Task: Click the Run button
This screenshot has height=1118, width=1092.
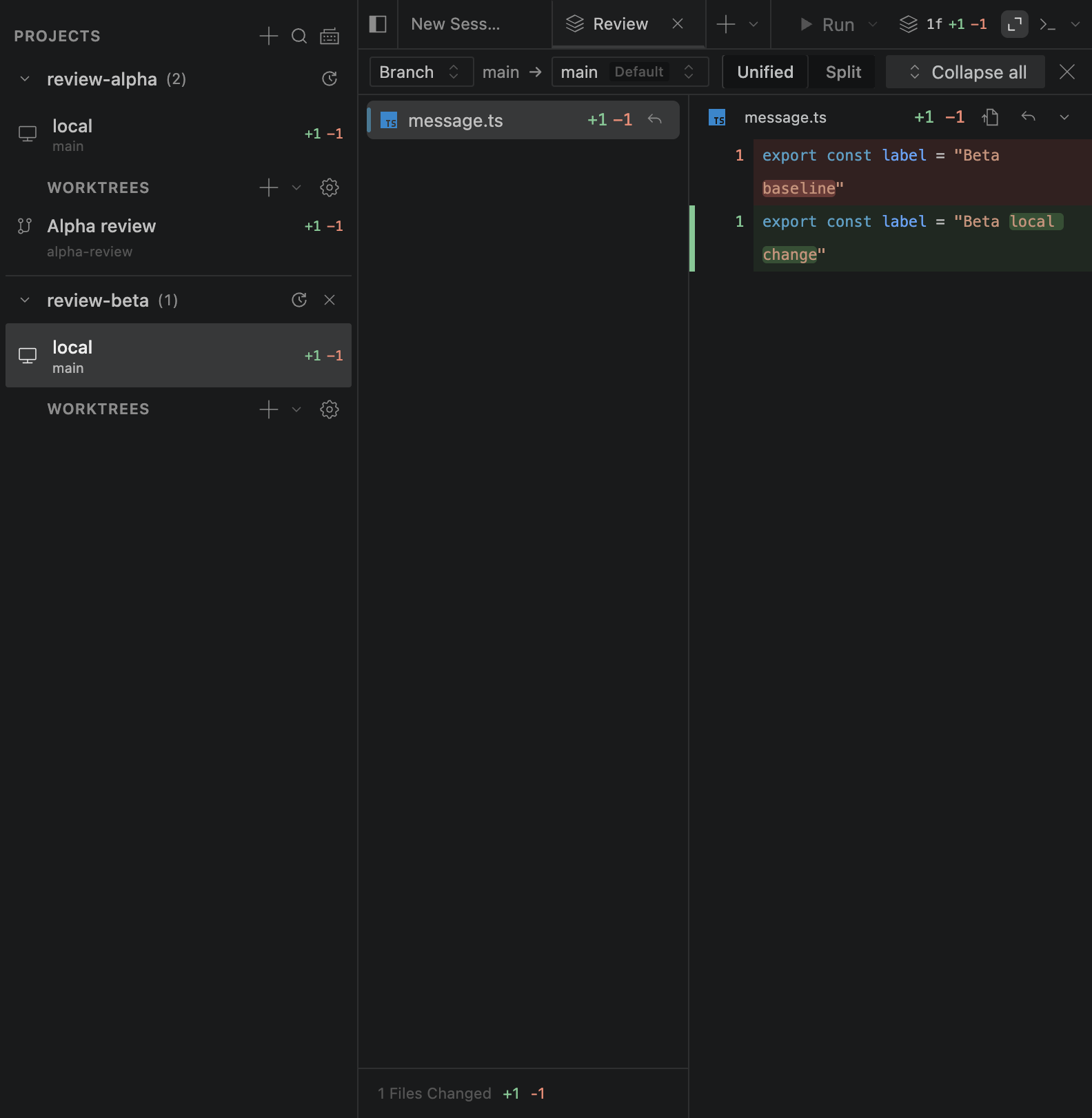Action: pyautogui.click(x=827, y=24)
